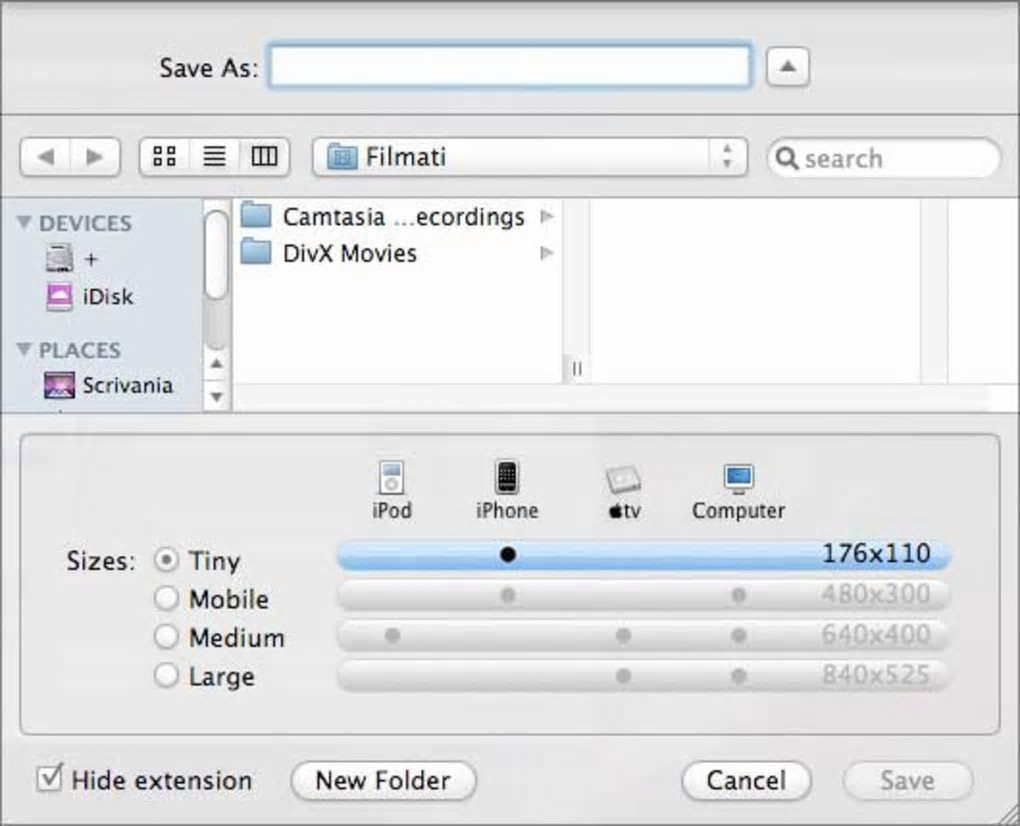Open the Filmati folder location dropdown
The image size is (1020, 826).
pos(529,157)
